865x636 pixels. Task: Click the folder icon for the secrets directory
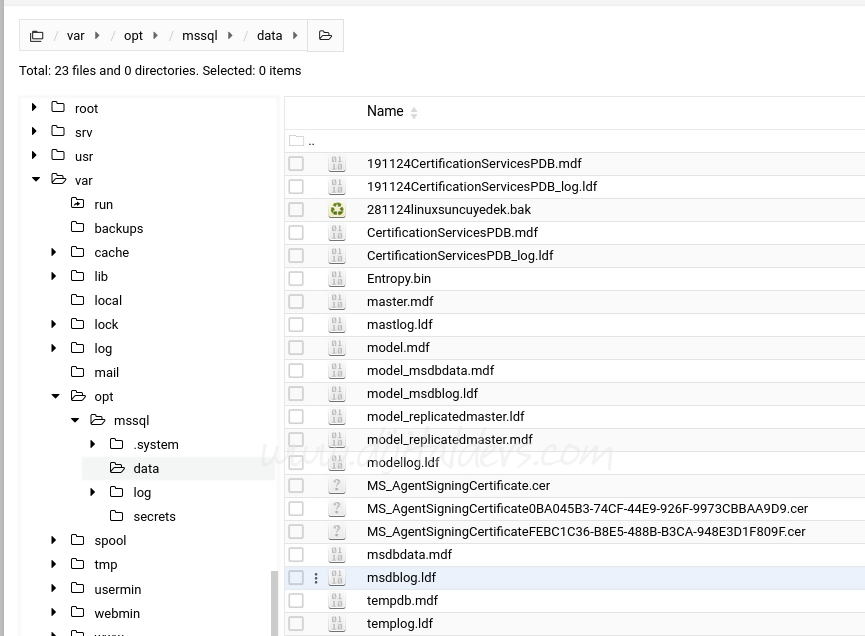coord(116,516)
